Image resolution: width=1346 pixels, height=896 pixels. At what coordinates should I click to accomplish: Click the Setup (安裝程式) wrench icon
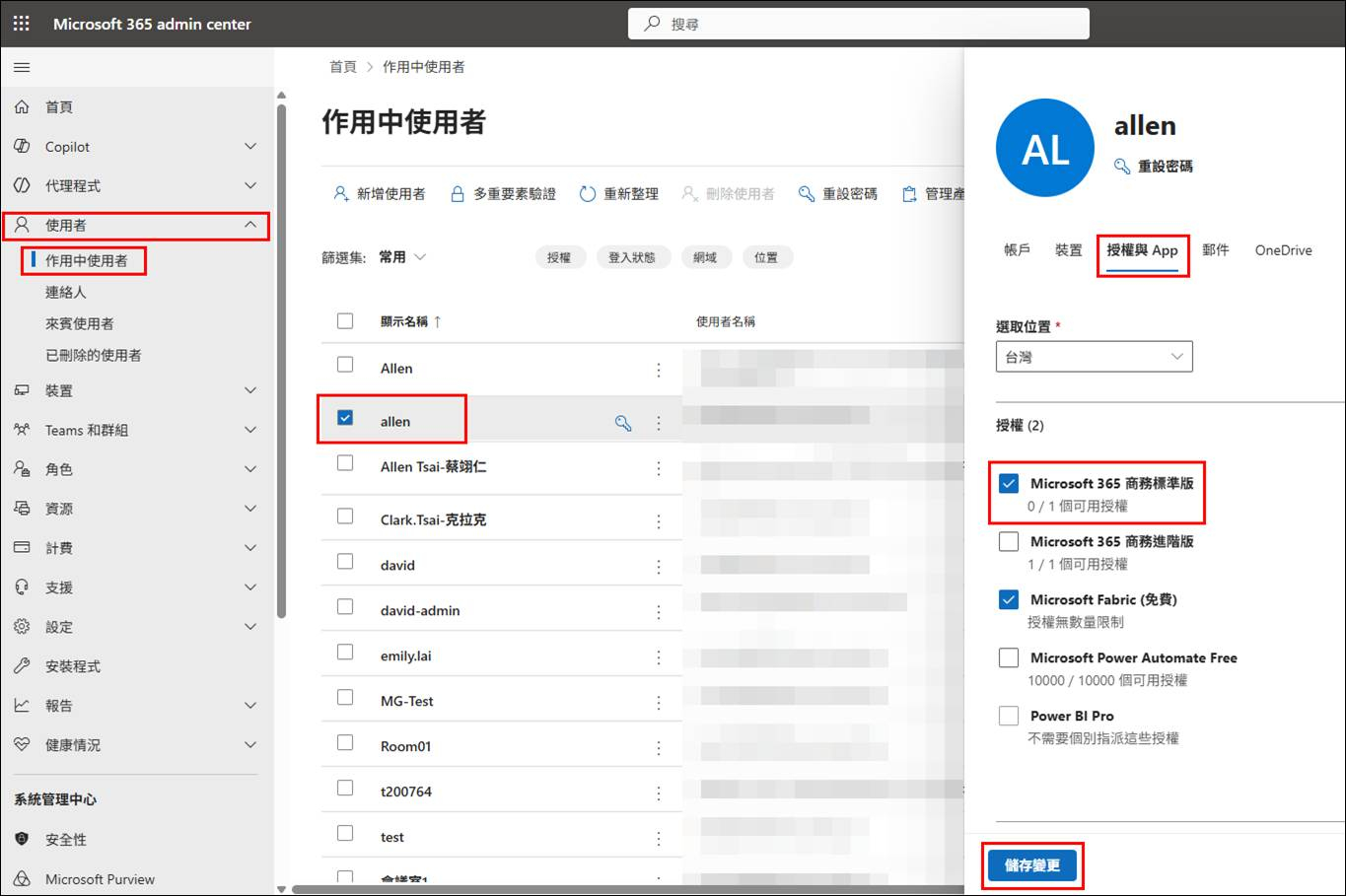tap(22, 665)
